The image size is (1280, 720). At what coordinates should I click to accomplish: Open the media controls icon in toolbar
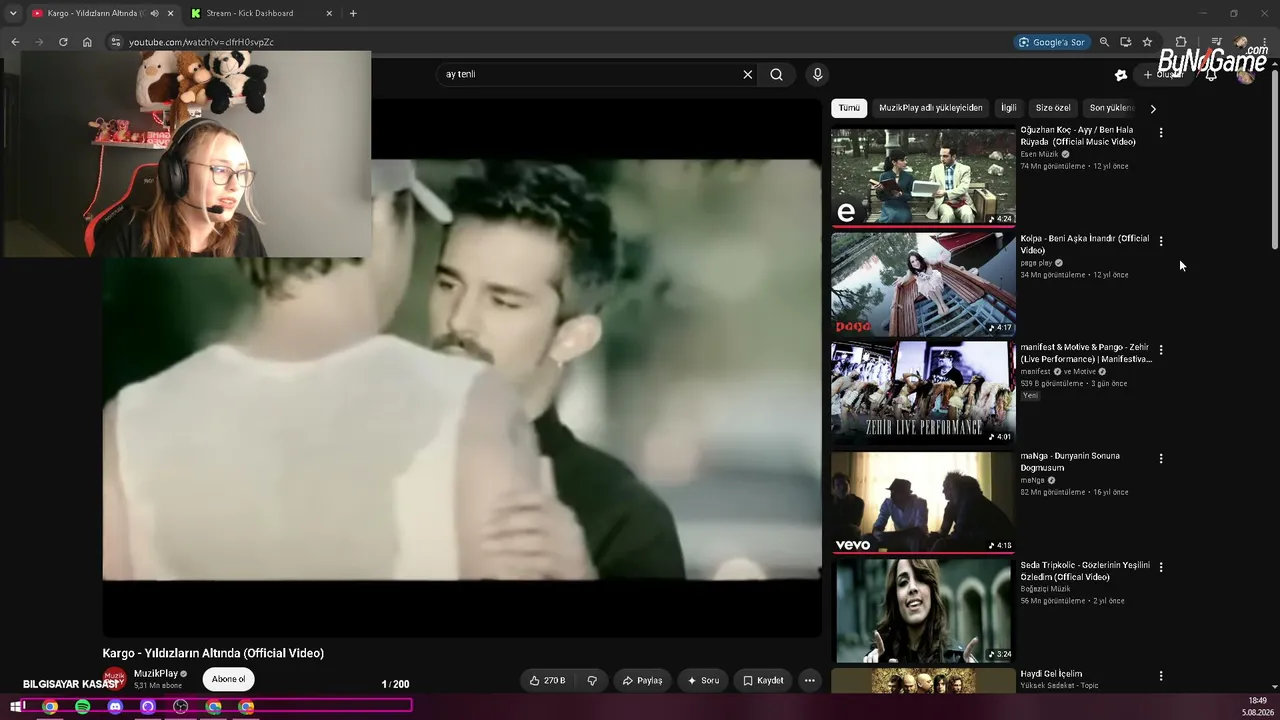[1216, 42]
